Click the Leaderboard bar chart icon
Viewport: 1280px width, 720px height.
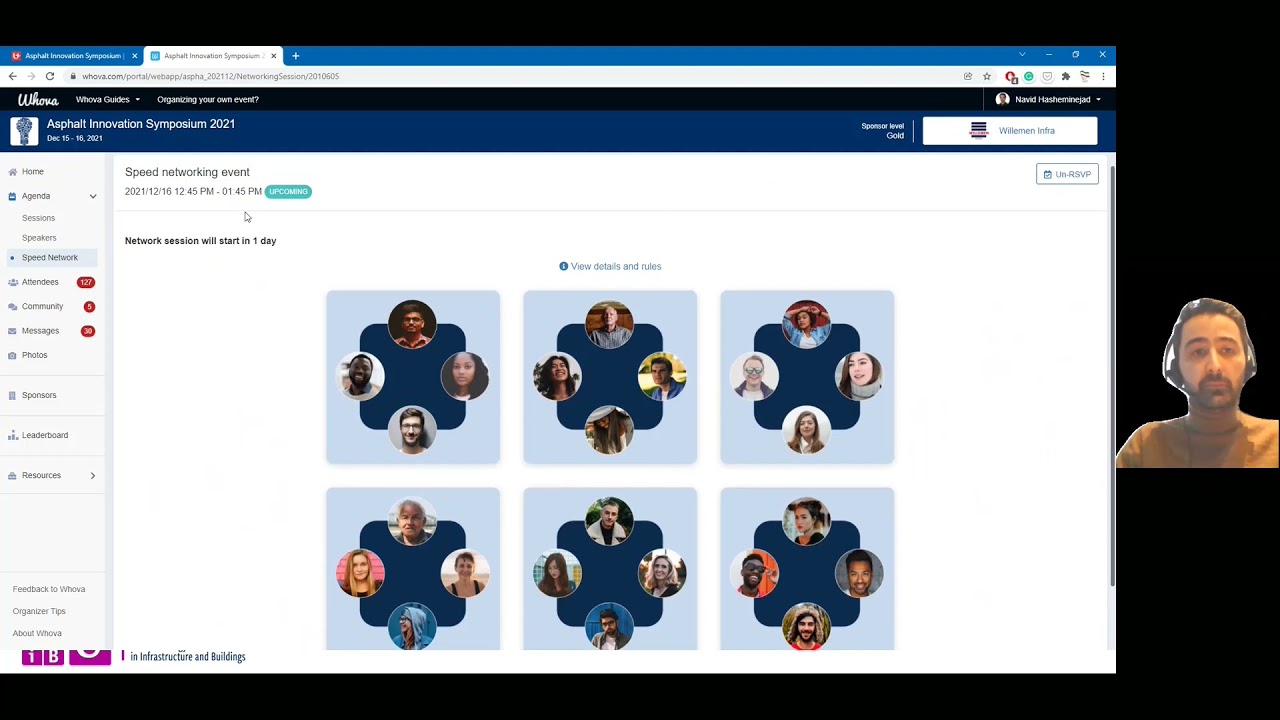click(x=12, y=435)
